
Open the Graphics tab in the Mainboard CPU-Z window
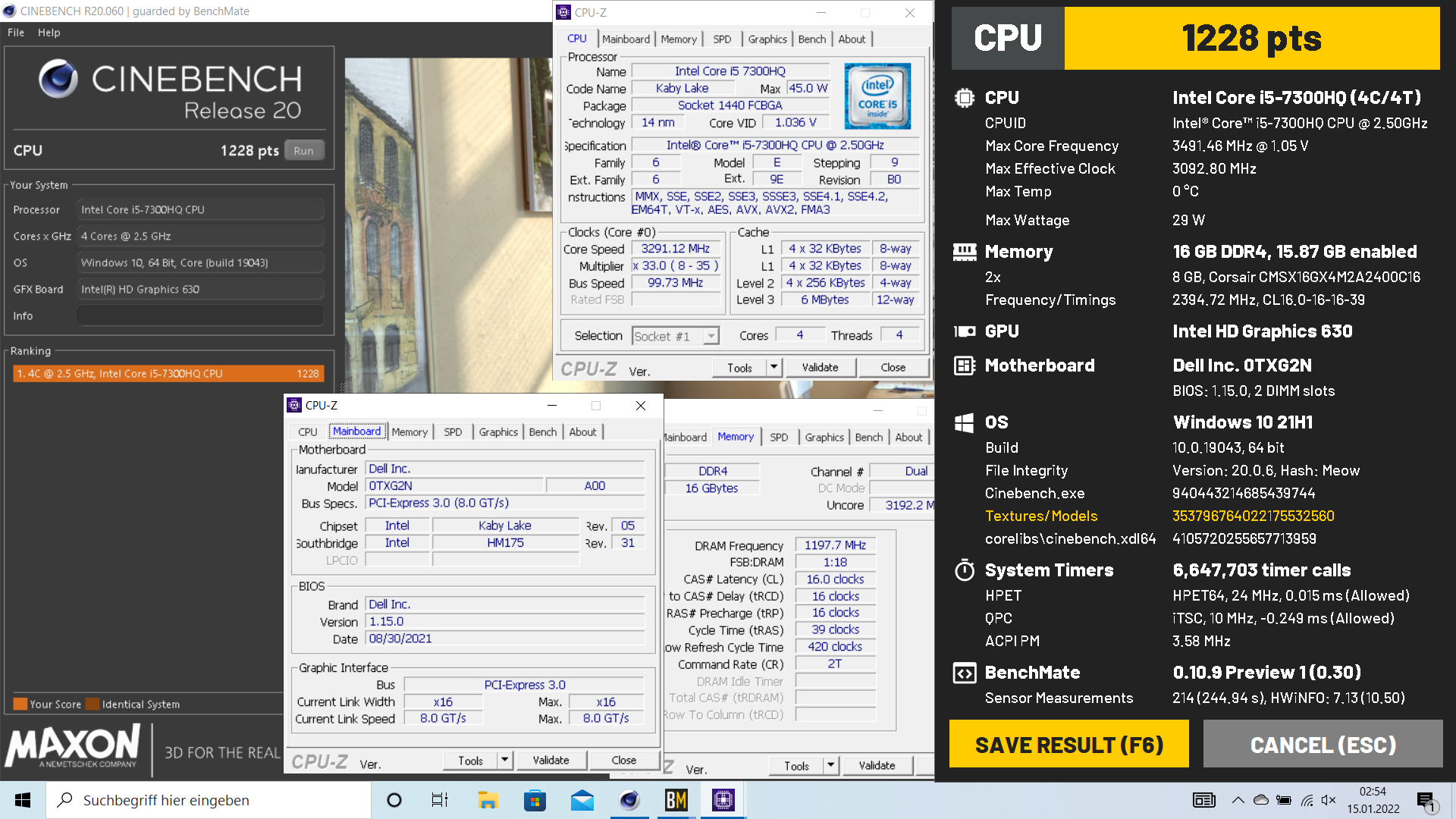[x=498, y=431]
